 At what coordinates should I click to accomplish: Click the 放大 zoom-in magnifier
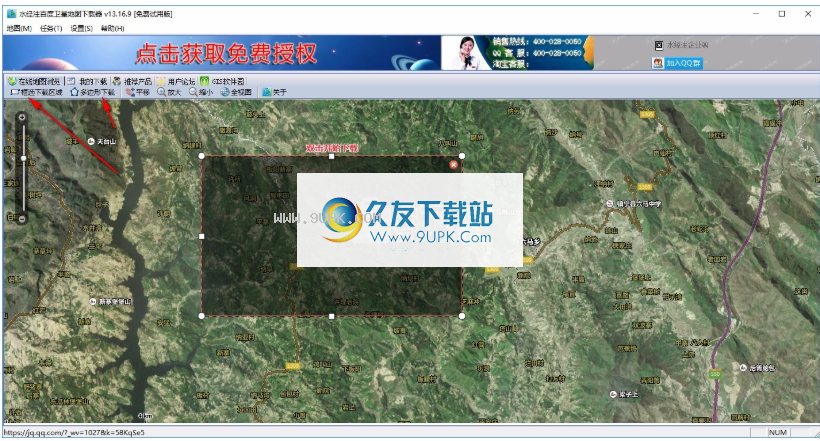[169, 92]
